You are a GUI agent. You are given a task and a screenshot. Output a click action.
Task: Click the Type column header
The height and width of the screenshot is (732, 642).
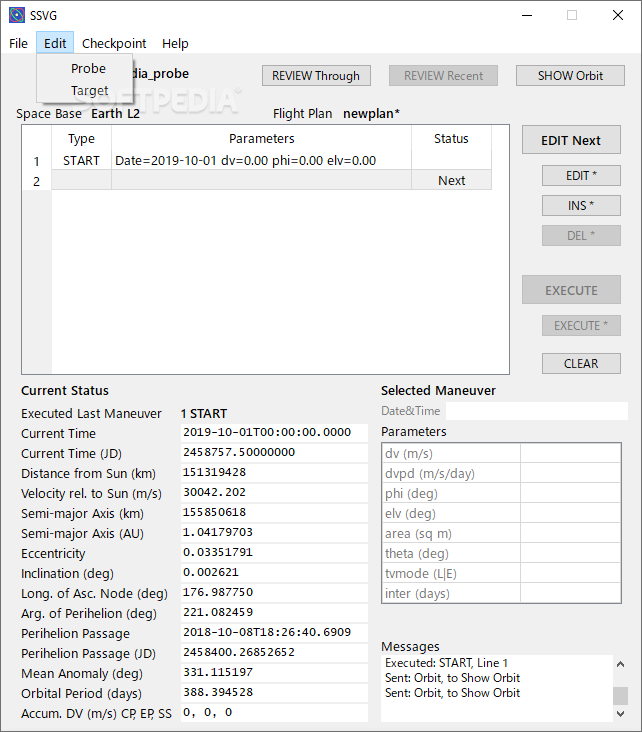81,139
